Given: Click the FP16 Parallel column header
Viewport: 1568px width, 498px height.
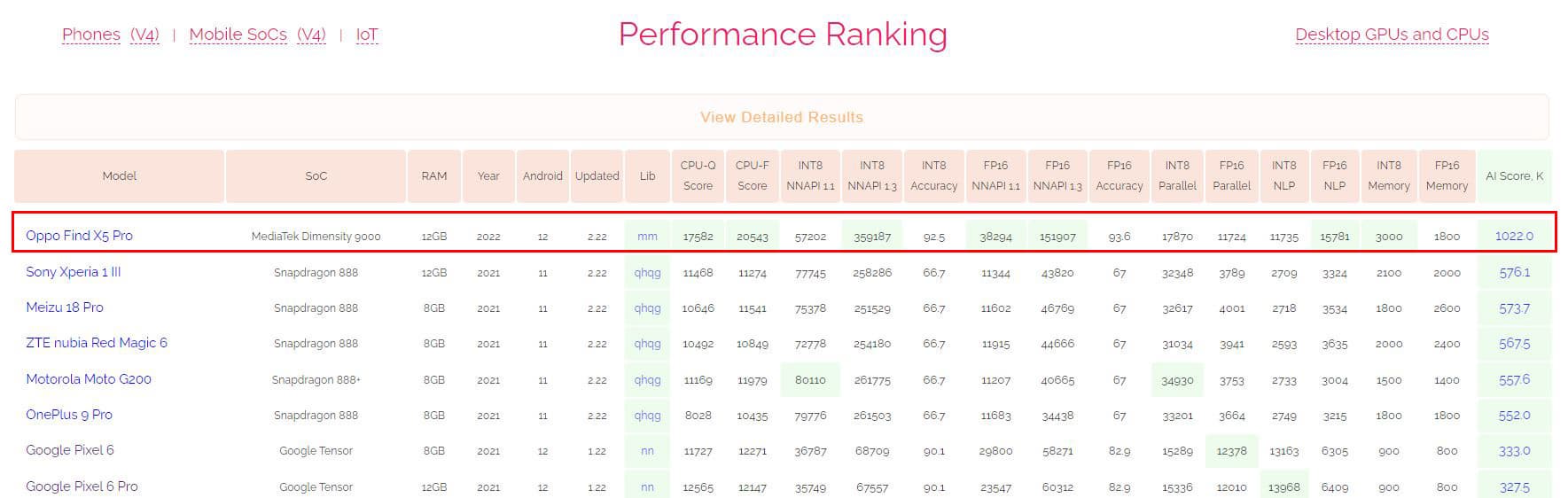Looking at the screenshot, I should pos(1232,175).
